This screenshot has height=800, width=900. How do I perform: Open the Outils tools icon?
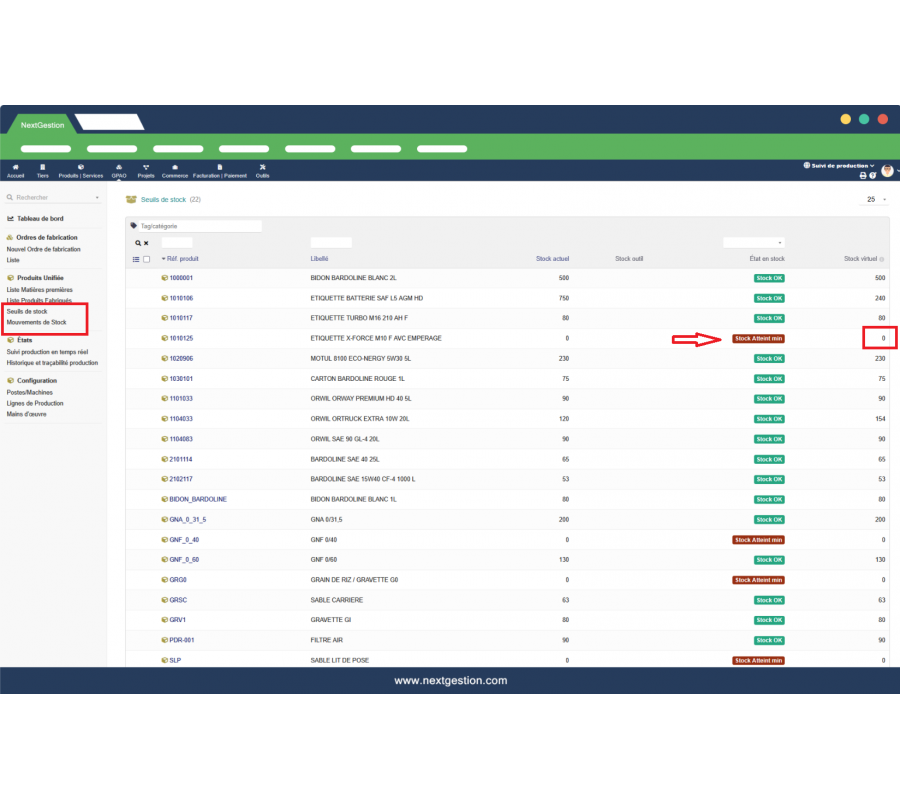tap(262, 170)
